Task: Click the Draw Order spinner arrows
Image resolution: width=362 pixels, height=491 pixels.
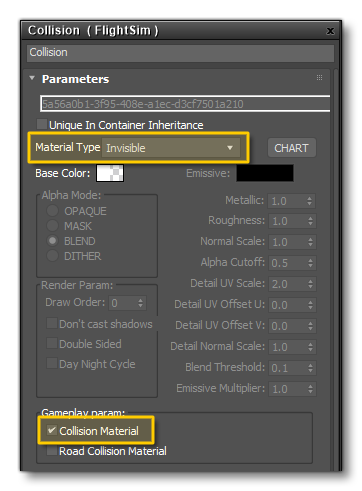Action: coord(140,303)
